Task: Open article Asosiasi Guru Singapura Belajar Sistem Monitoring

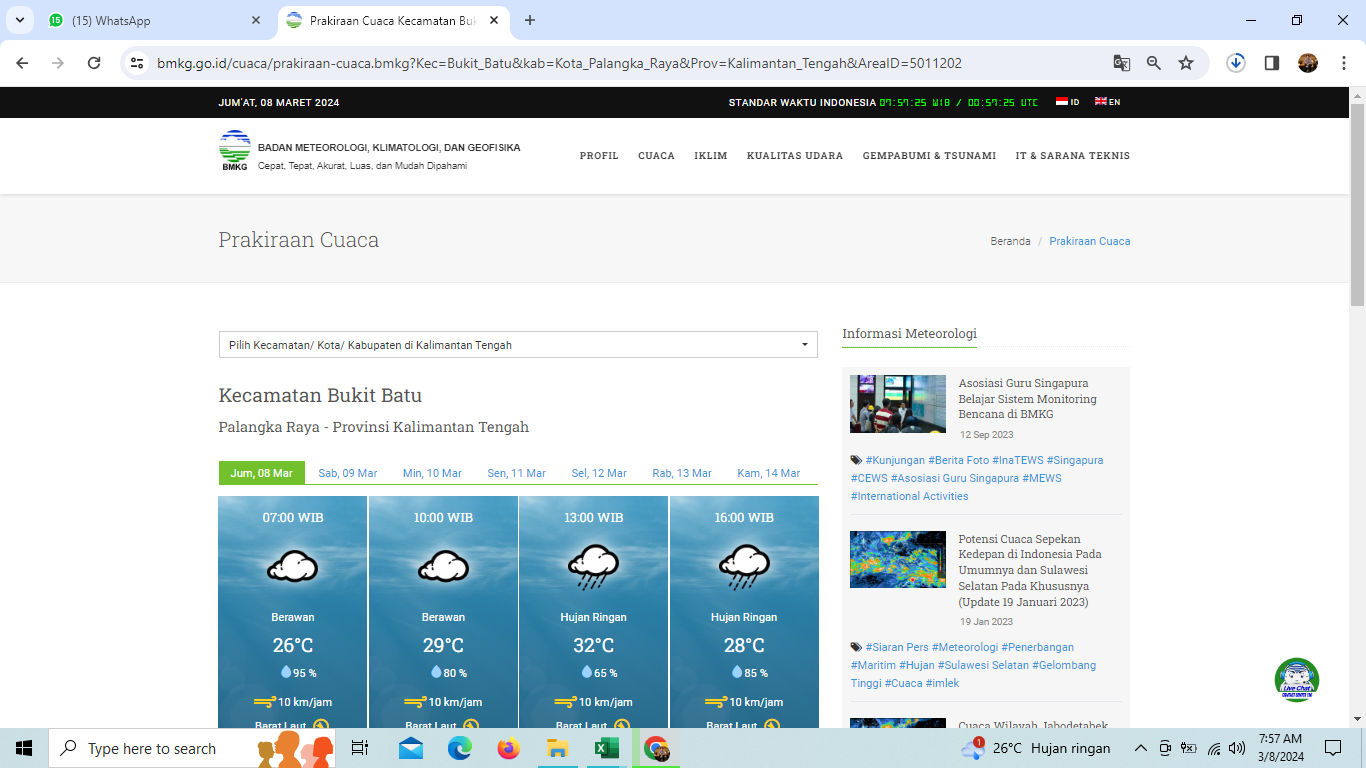Action: click(1028, 398)
